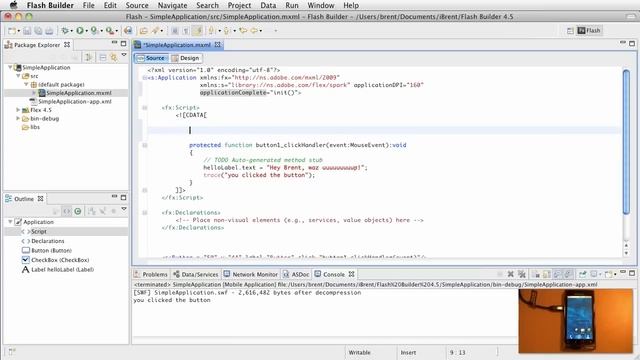Open the Problems tab
The width and height of the screenshot is (640, 360).
pos(151,274)
